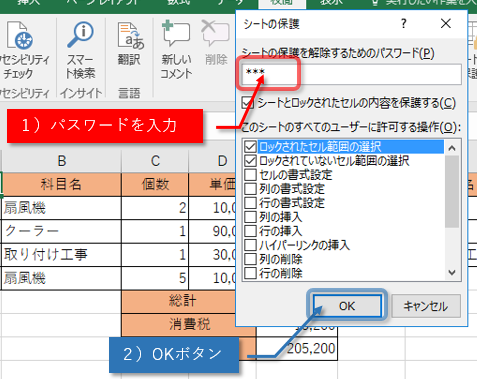Select quantity cell containing 5
Image resolution: width=477 pixels, height=379 pixels.
click(x=155, y=278)
